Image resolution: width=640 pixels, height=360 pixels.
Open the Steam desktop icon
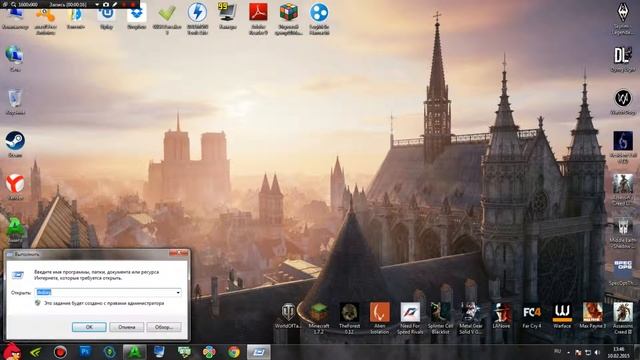[15, 141]
